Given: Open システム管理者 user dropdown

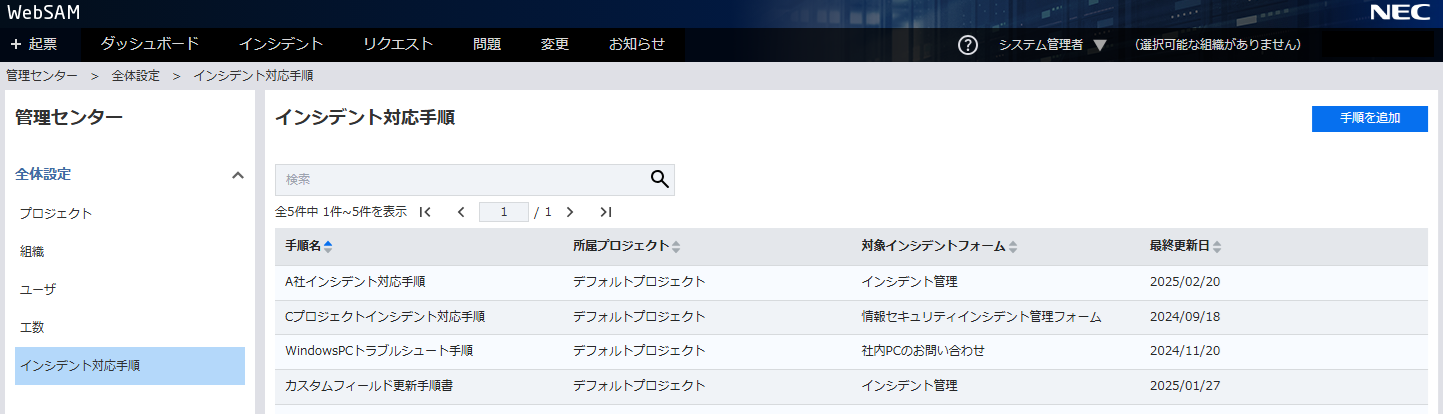Looking at the screenshot, I should coord(1052,45).
